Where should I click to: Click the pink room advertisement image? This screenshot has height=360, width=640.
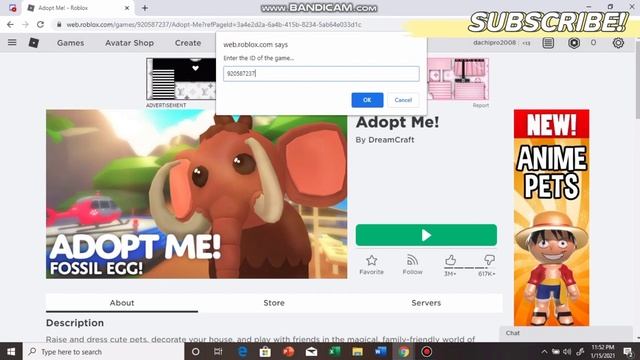click(x=458, y=79)
